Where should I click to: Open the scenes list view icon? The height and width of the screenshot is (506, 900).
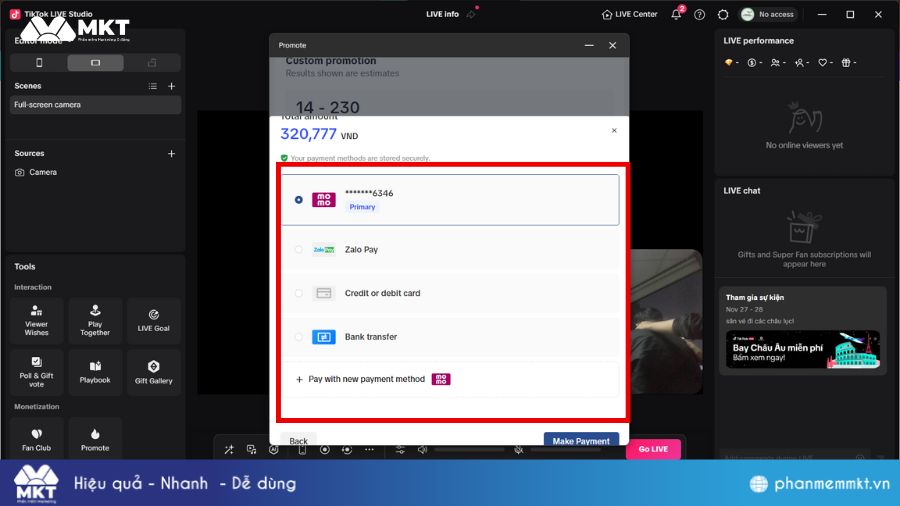coord(153,86)
